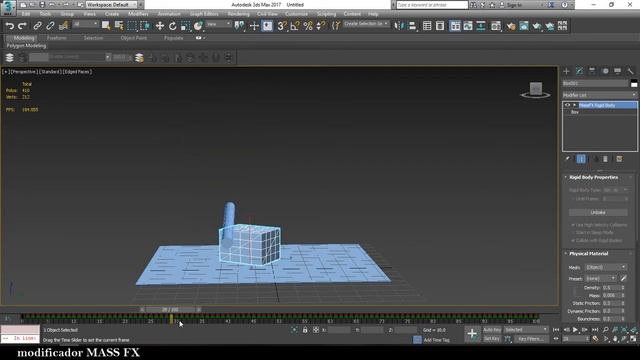Click the time slider handle
The width and height of the screenshot is (640, 360).
click(x=170, y=310)
